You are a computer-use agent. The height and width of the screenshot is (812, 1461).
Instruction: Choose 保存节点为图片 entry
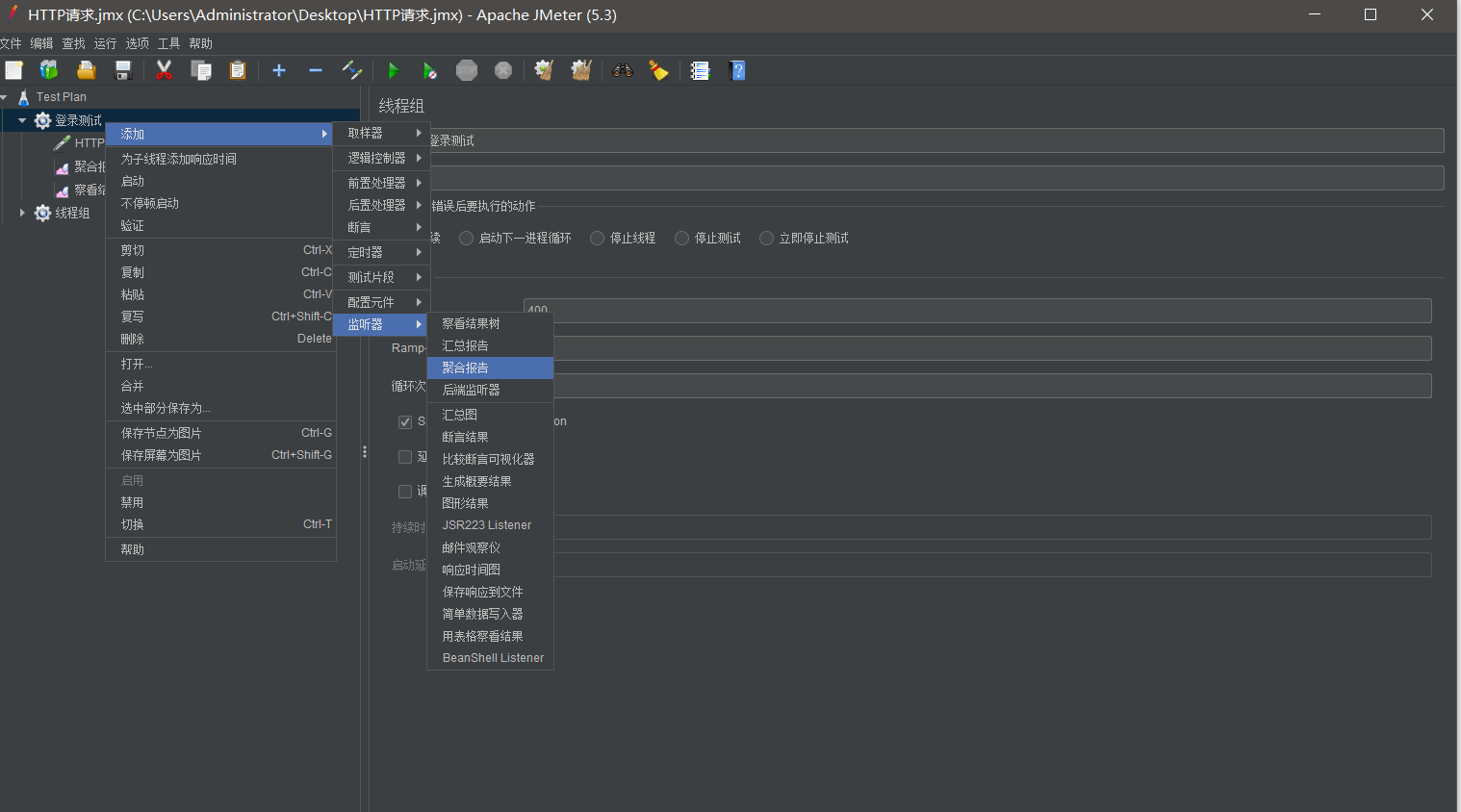tap(220, 433)
